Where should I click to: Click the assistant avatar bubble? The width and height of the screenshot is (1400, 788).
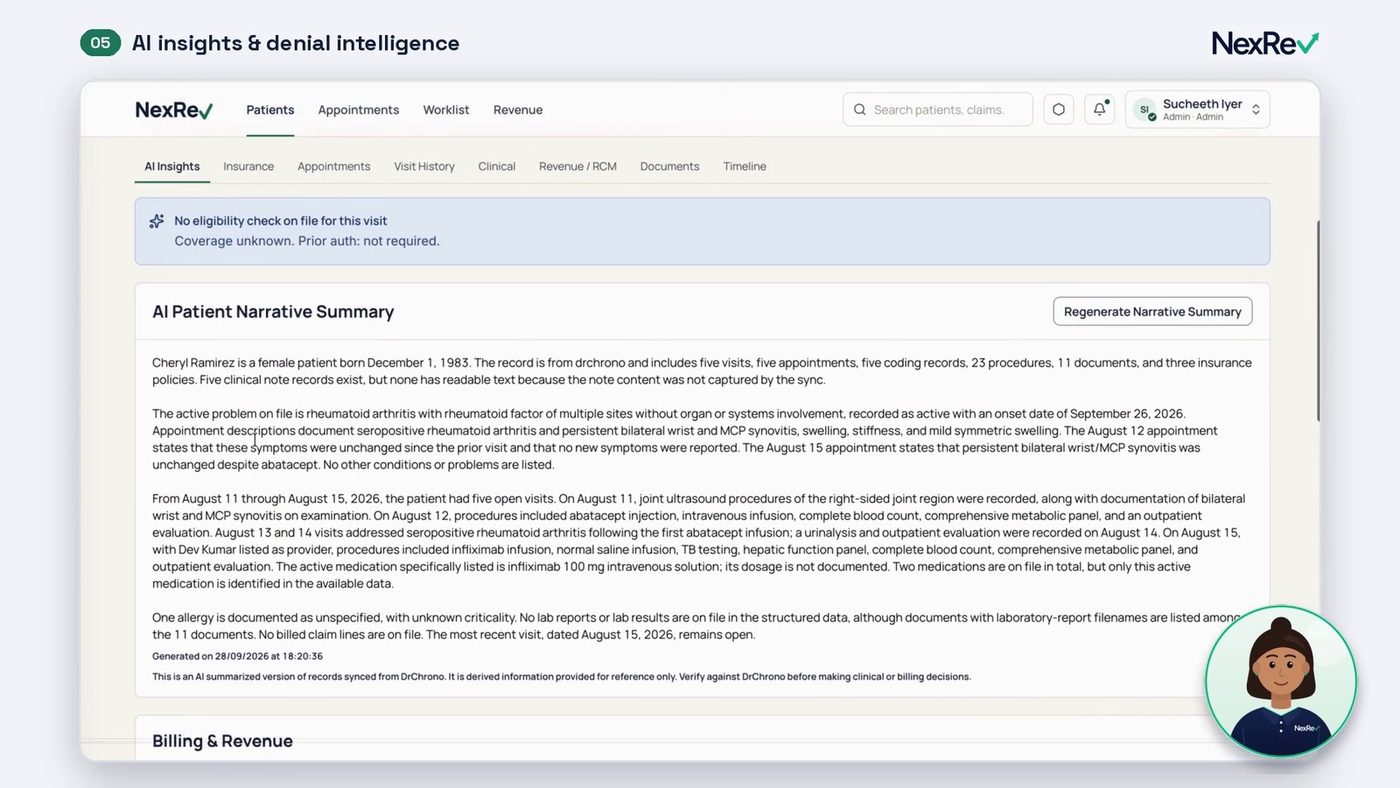[1281, 682]
